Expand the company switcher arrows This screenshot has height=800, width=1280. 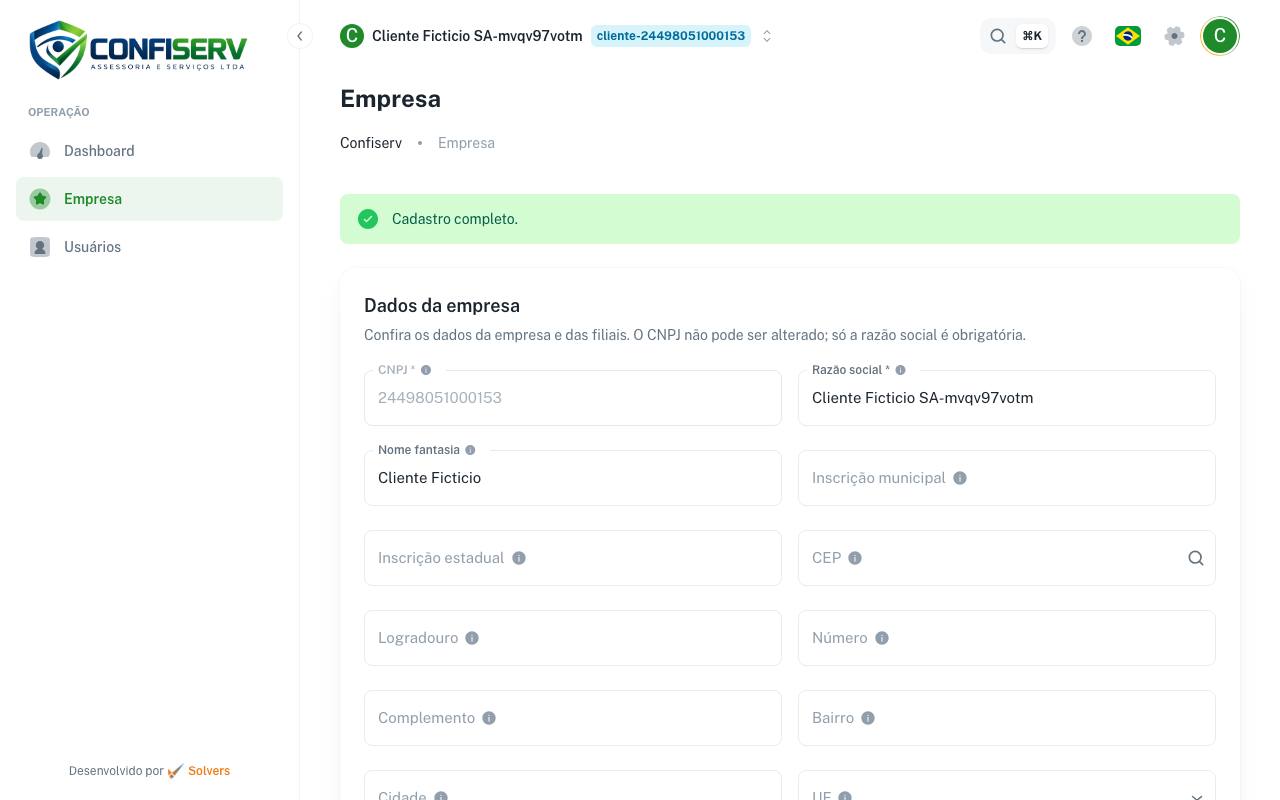(x=767, y=36)
